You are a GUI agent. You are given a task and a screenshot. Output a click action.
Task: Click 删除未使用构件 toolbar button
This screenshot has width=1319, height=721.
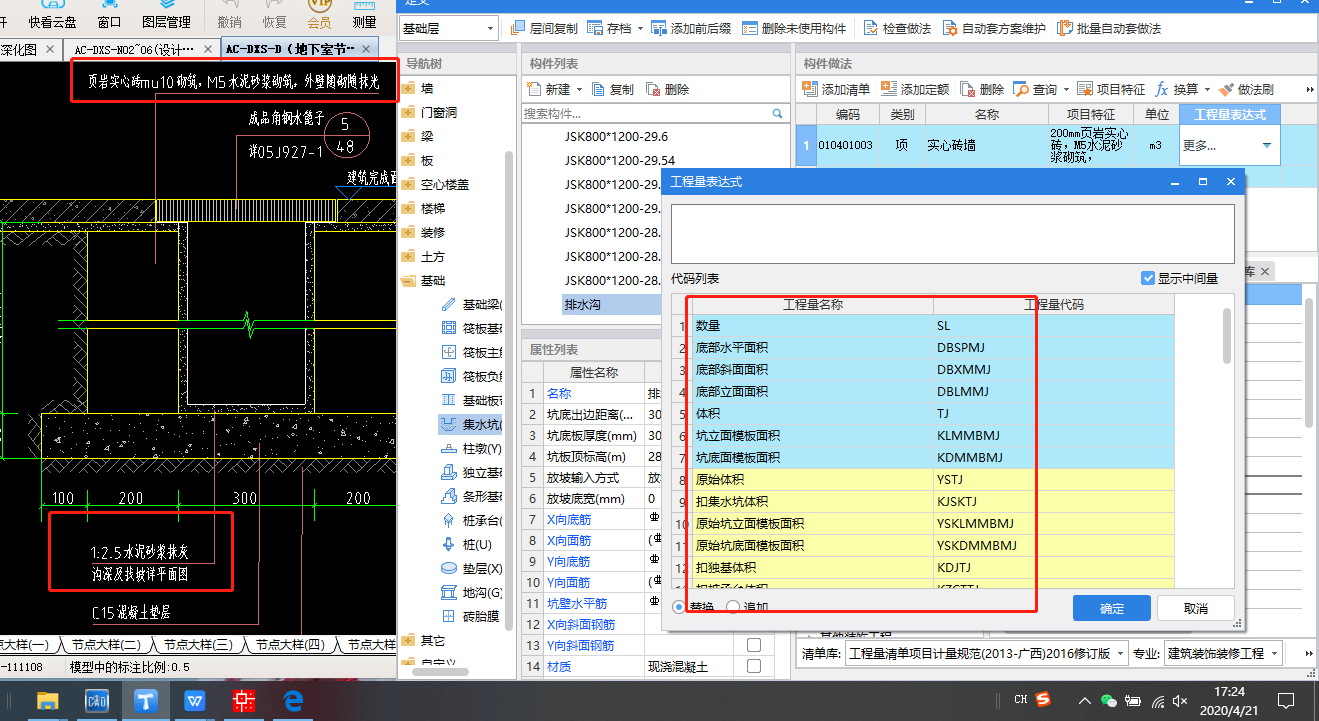[794, 28]
